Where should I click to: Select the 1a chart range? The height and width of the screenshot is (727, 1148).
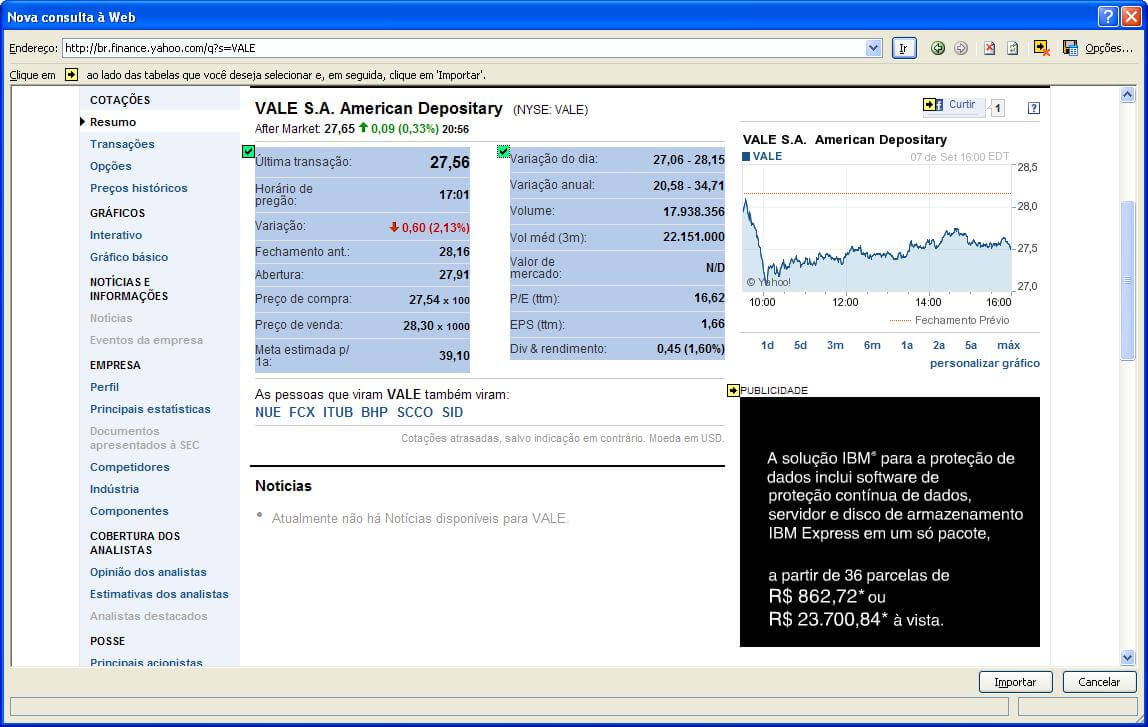907,345
